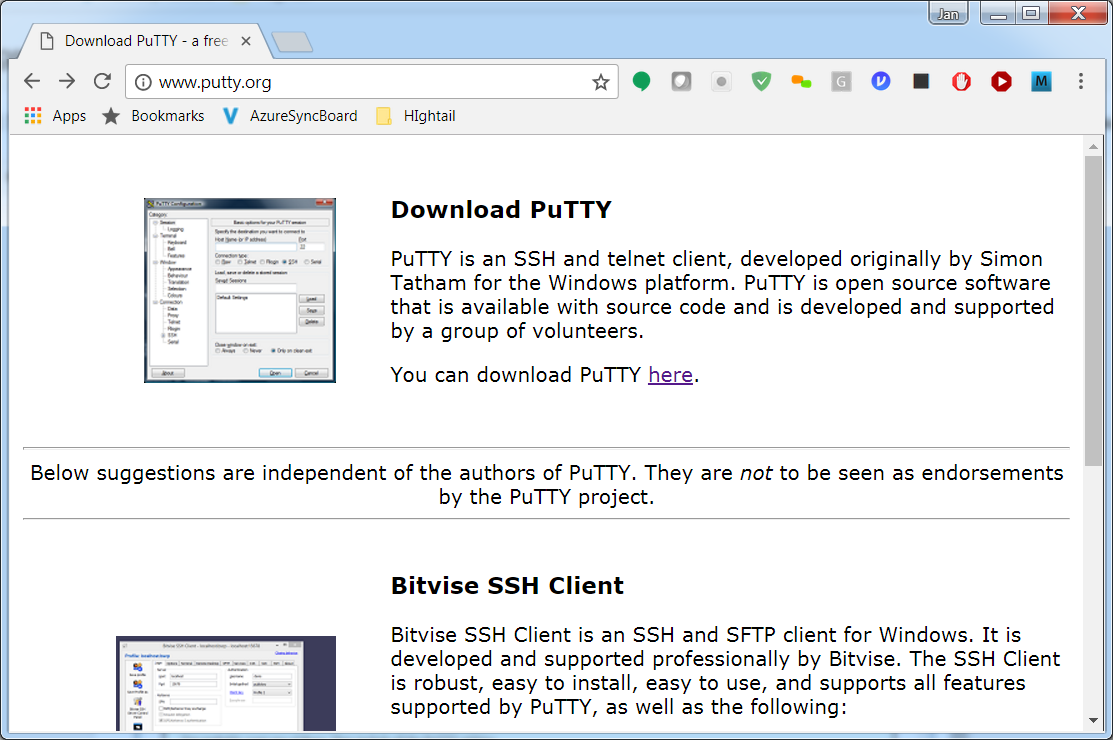Image resolution: width=1113 pixels, height=740 pixels.
Task: Open the blue circular V extension
Action: click(881, 82)
